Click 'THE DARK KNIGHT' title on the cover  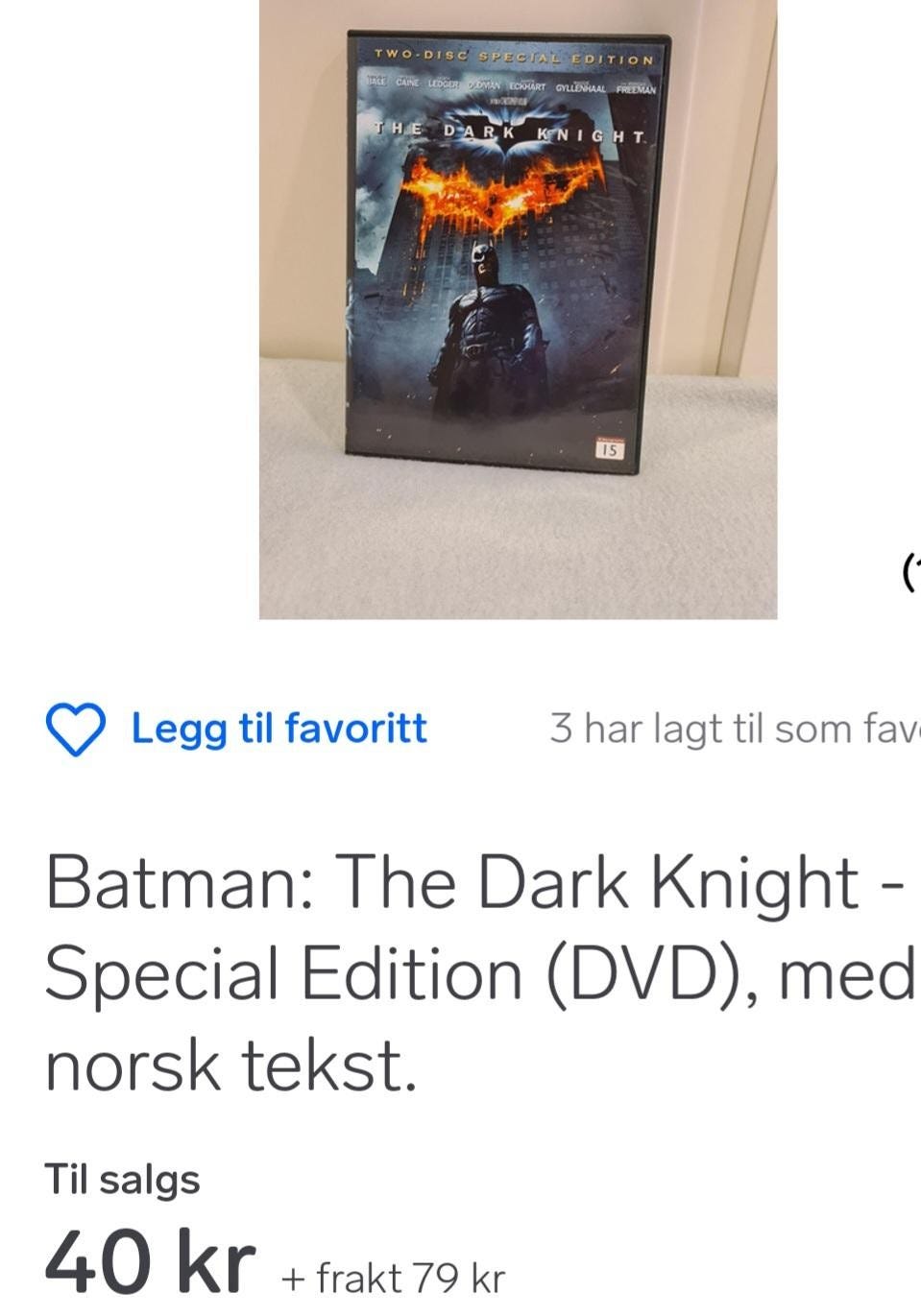(x=511, y=132)
